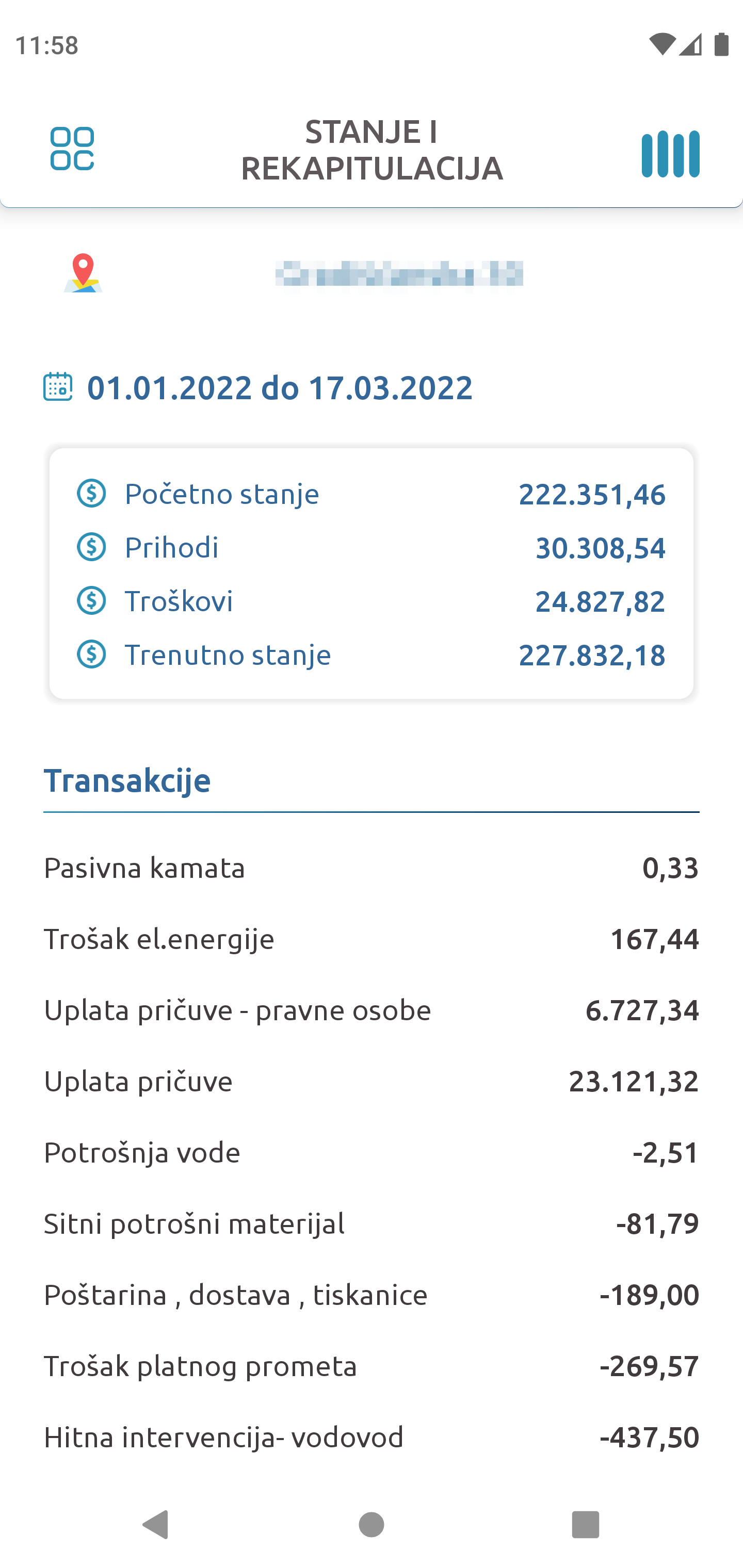The image size is (743, 1568).
Task: Tap the red map pin icon
Action: point(83,273)
